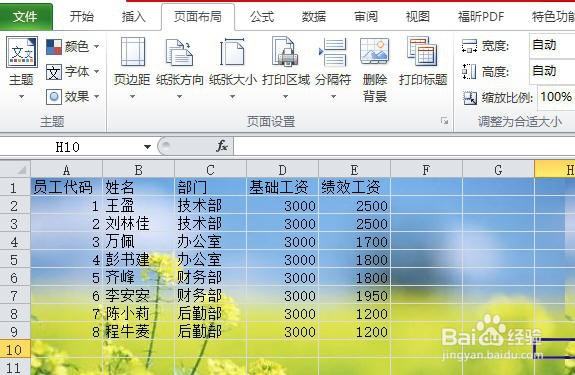Click 李安安's 财务部 department cell

tap(210, 295)
